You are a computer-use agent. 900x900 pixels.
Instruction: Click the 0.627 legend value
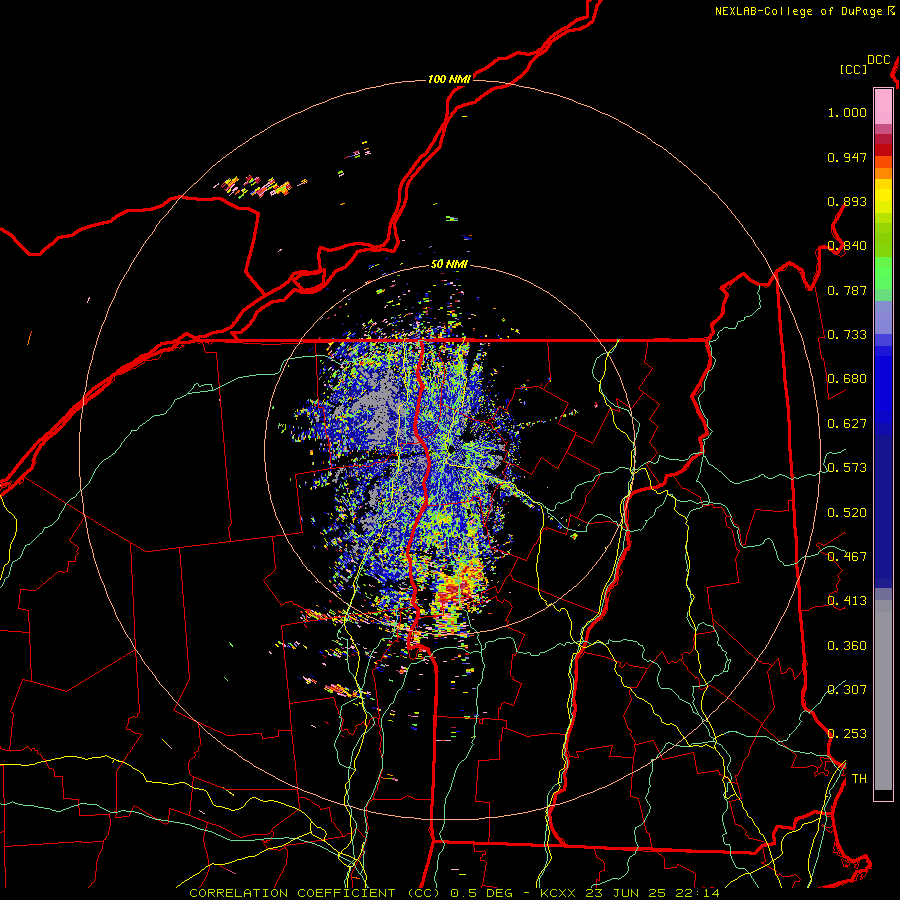[x=847, y=424]
